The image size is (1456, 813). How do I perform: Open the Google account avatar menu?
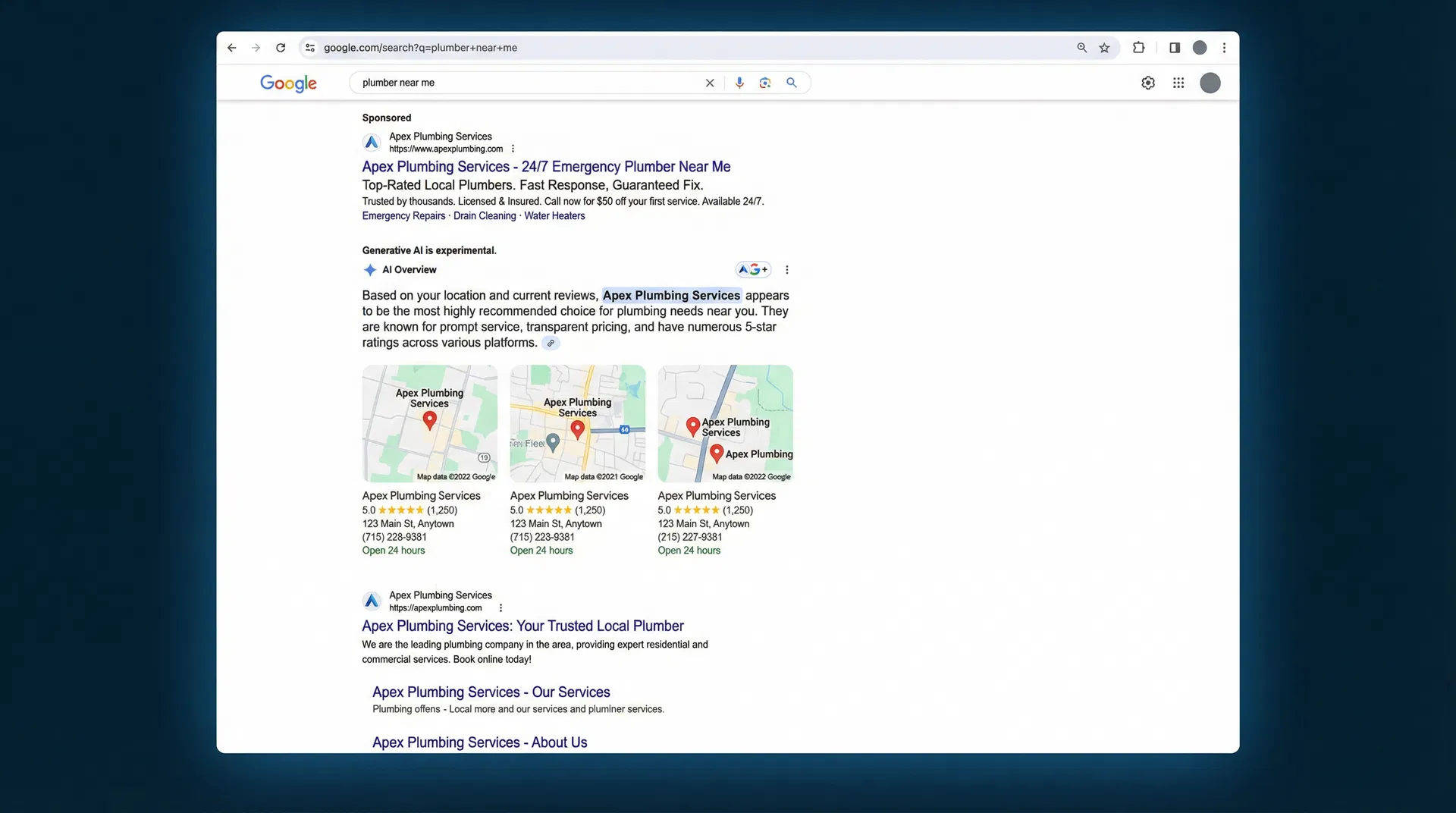point(1210,83)
